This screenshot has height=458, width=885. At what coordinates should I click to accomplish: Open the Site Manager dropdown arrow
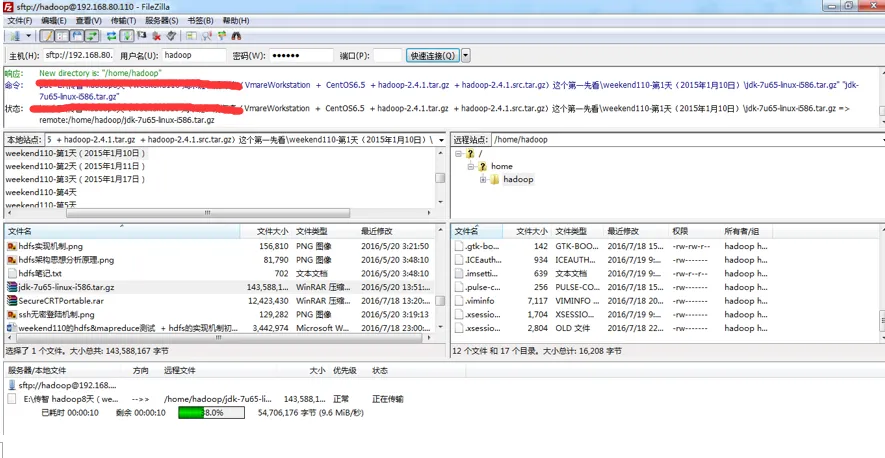pyautogui.click(x=28, y=36)
